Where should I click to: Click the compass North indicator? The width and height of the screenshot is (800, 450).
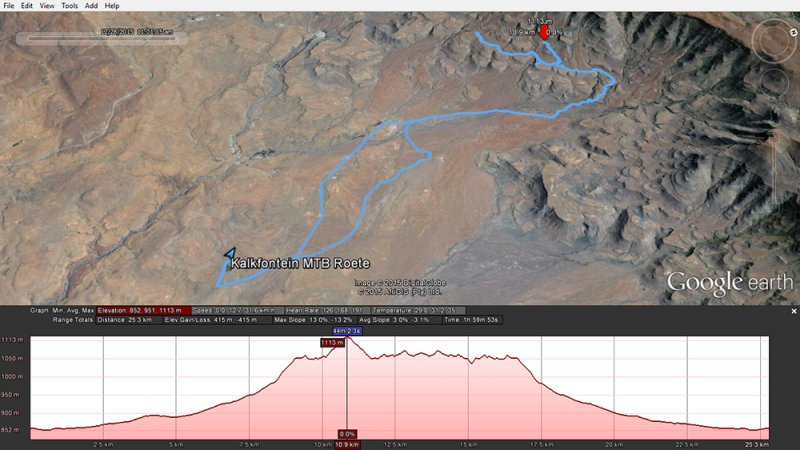793,32
